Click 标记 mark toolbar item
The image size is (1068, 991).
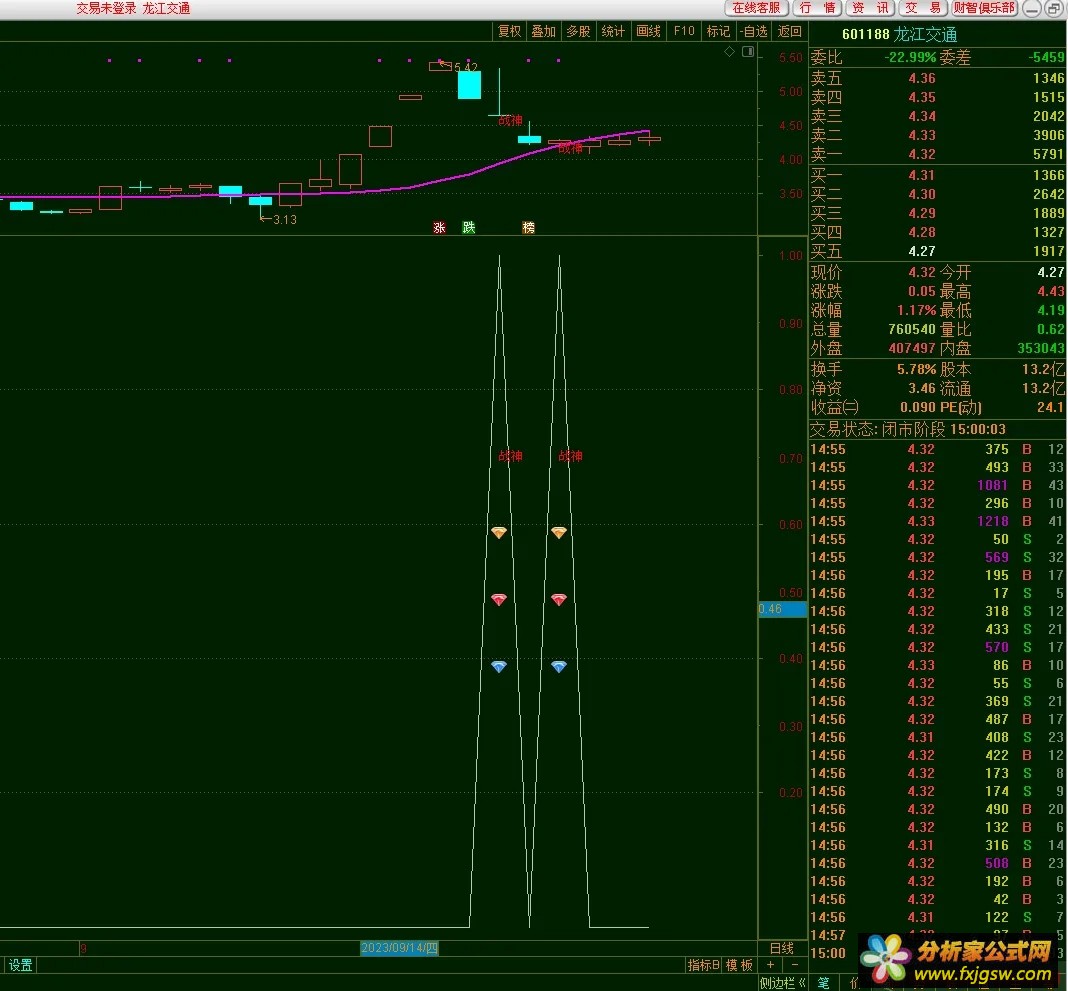[718, 31]
